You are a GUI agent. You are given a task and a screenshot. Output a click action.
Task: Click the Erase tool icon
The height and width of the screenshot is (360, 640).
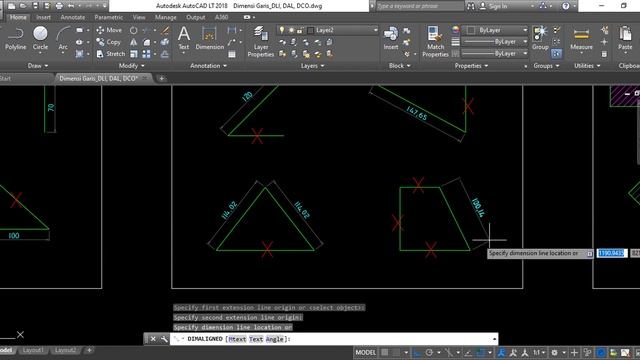click(x=165, y=30)
